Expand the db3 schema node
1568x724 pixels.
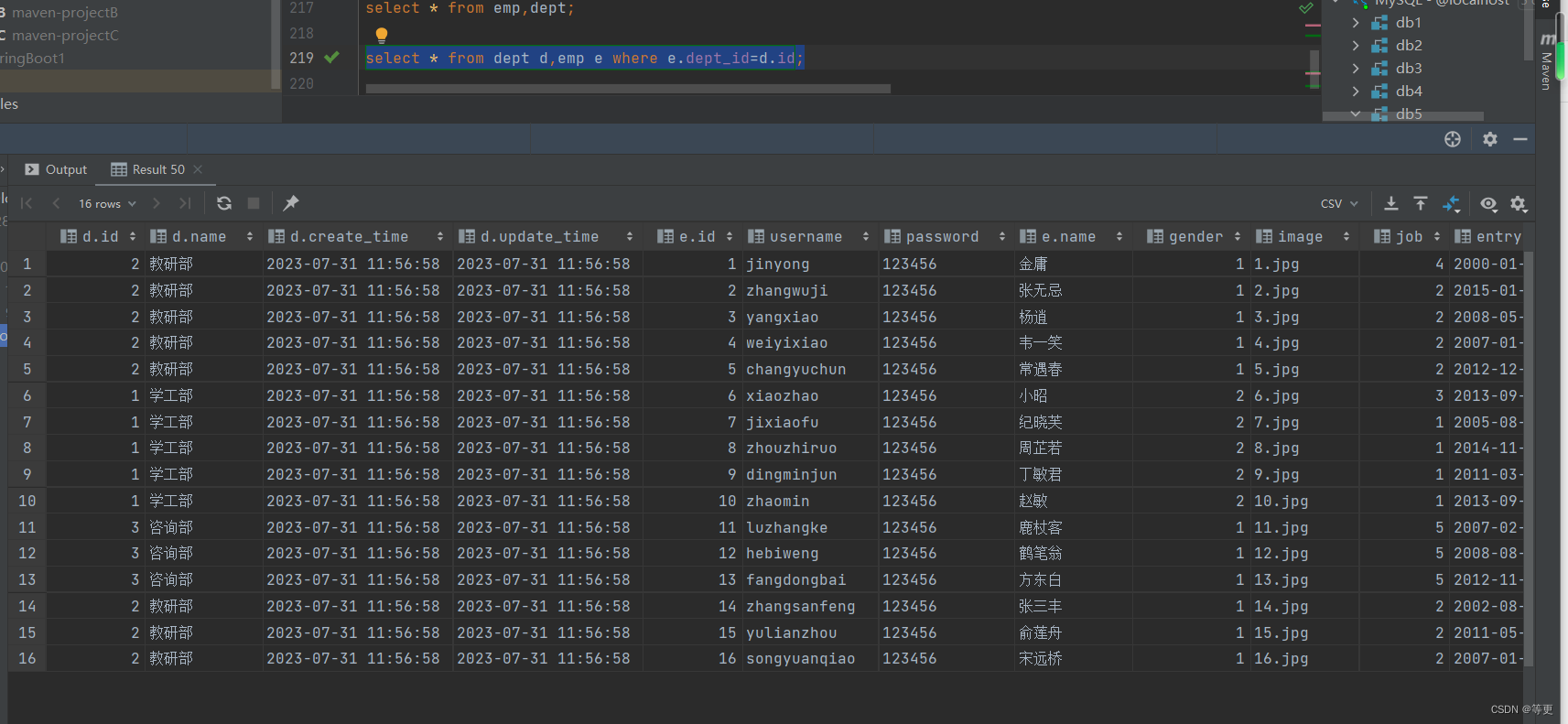(1356, 68)
